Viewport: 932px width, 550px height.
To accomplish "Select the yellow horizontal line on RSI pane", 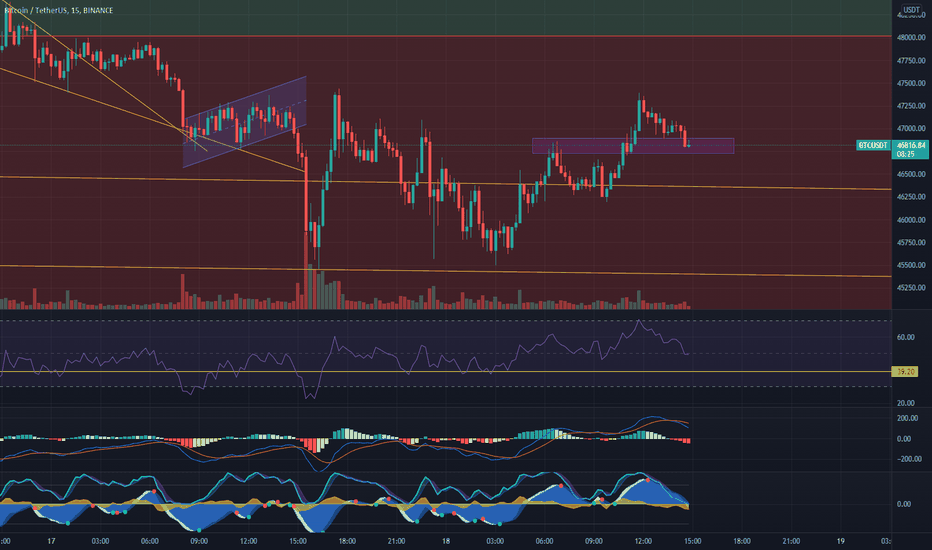I will [446, 372].
